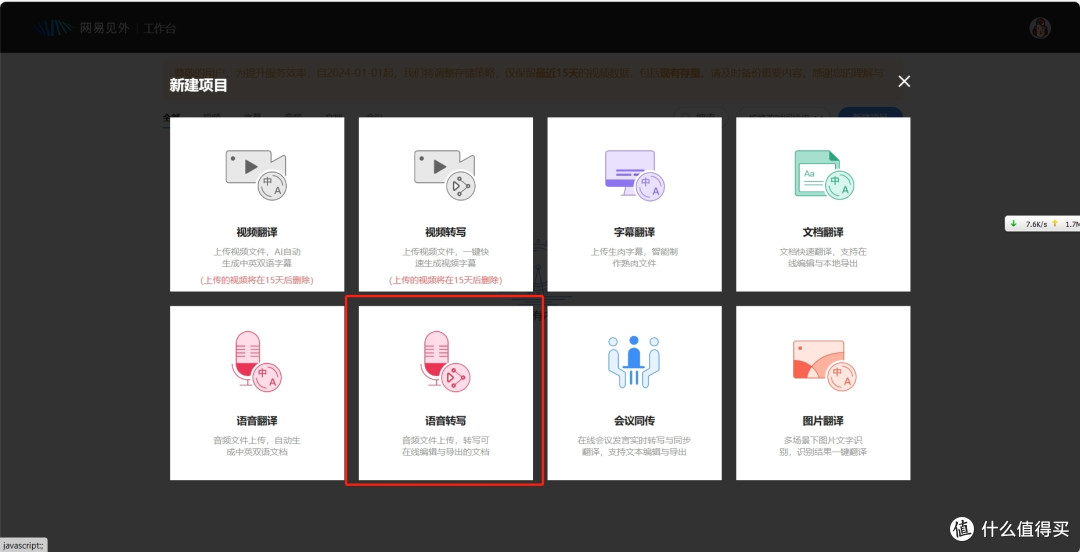Choose the 语音转写 card title
This screenshot has width=1080, height=552.
(x=446, y=421)
